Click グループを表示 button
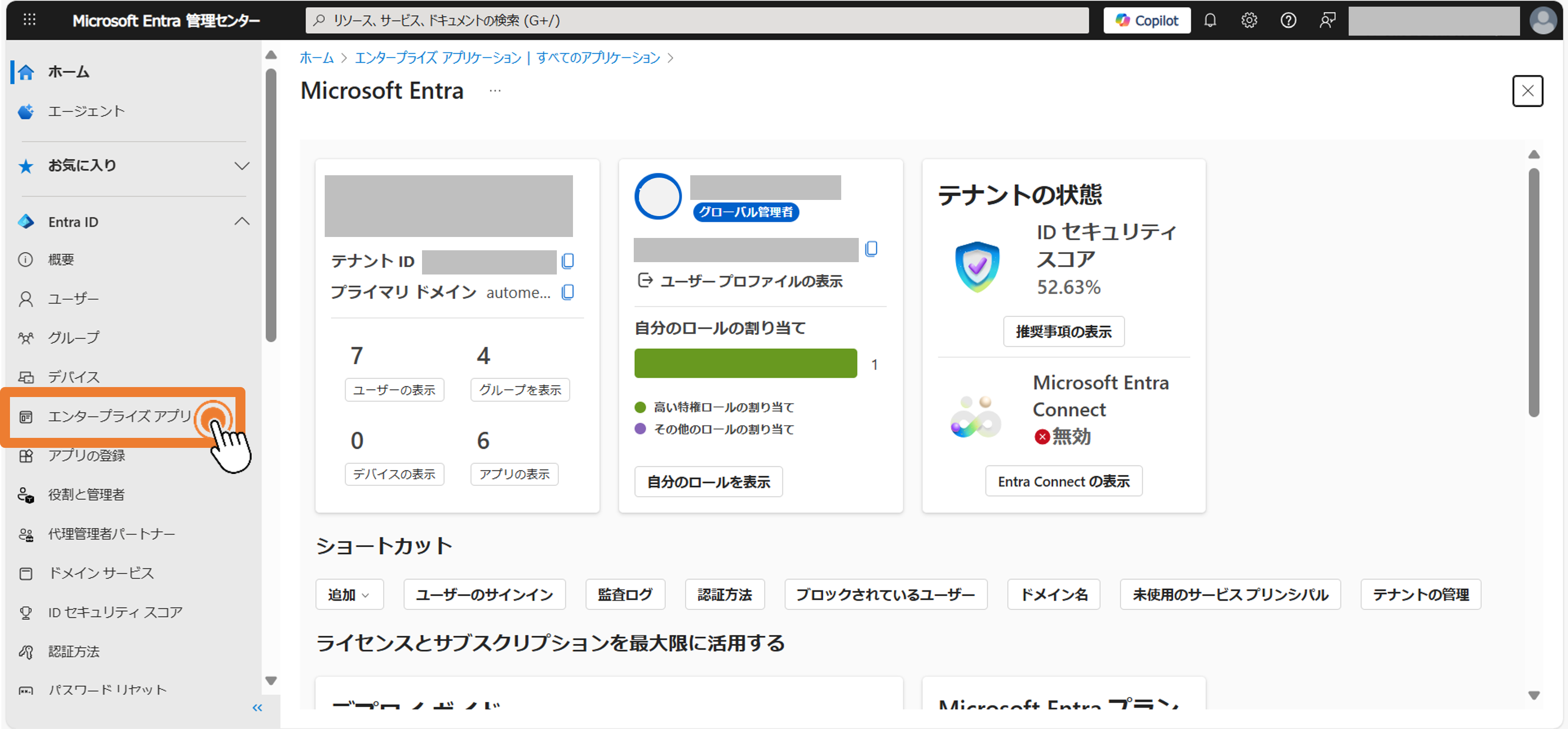Viewport: 1568px width, 729px height. [520, 390]
